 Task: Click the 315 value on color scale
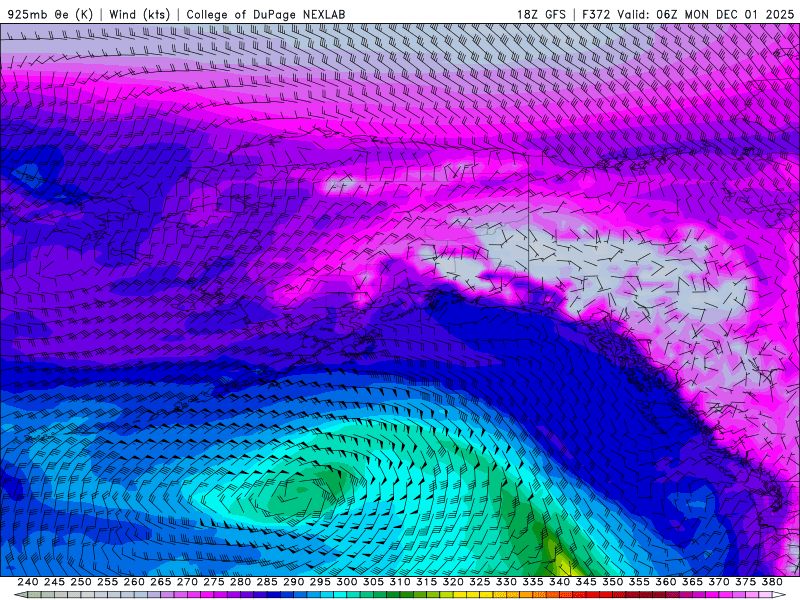coord(427,582)
